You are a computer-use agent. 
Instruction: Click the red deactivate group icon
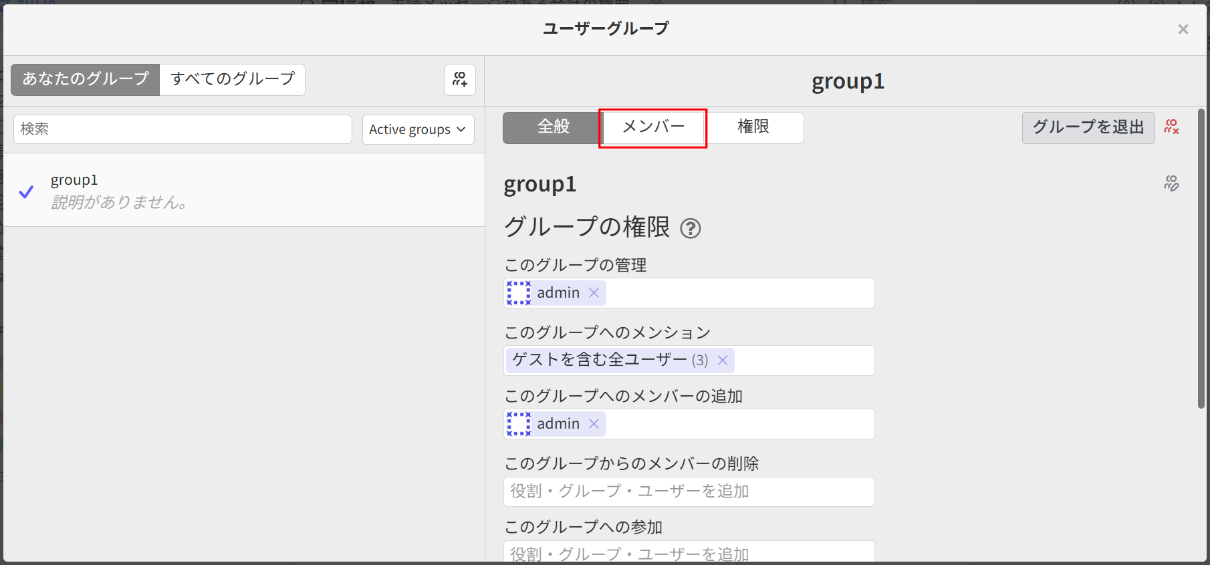pos(1172,127)
